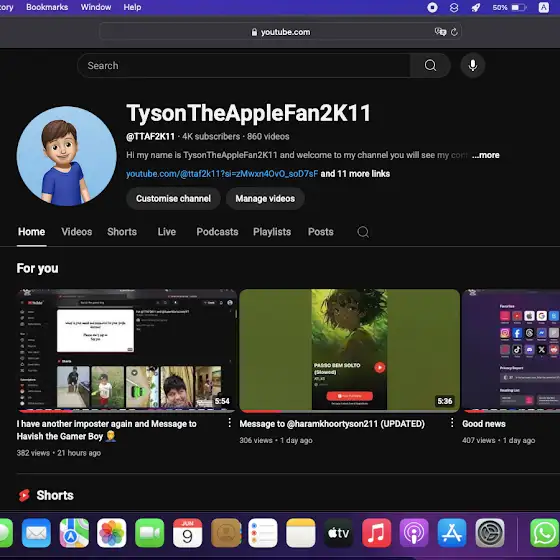Open Reminders from the dock

pyautogui.click(x=263, y=533)
